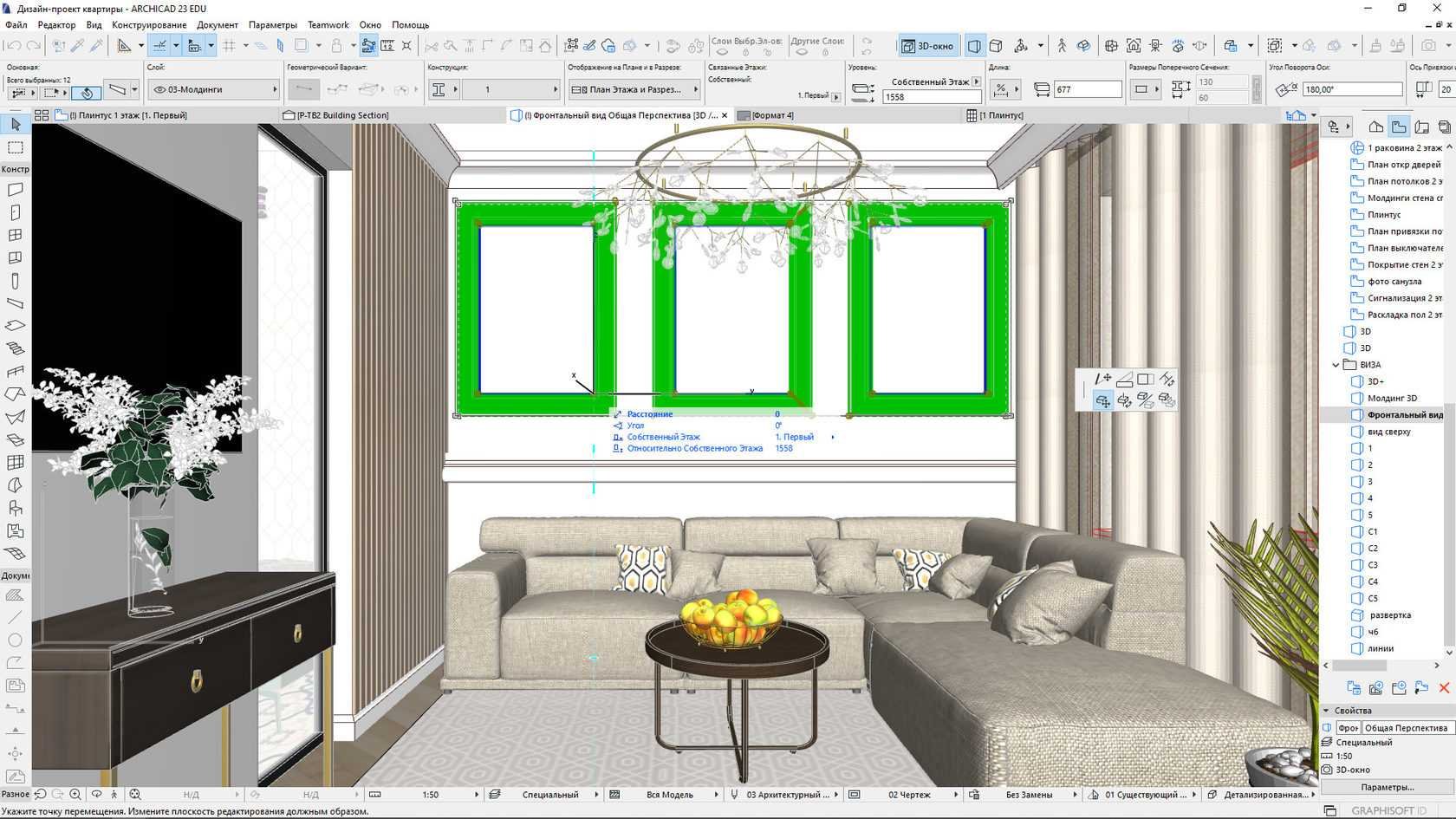Viewport: 1456px width, 819px height.
Task: Click the length field showing 677
Action: (x=1087, y=89)
